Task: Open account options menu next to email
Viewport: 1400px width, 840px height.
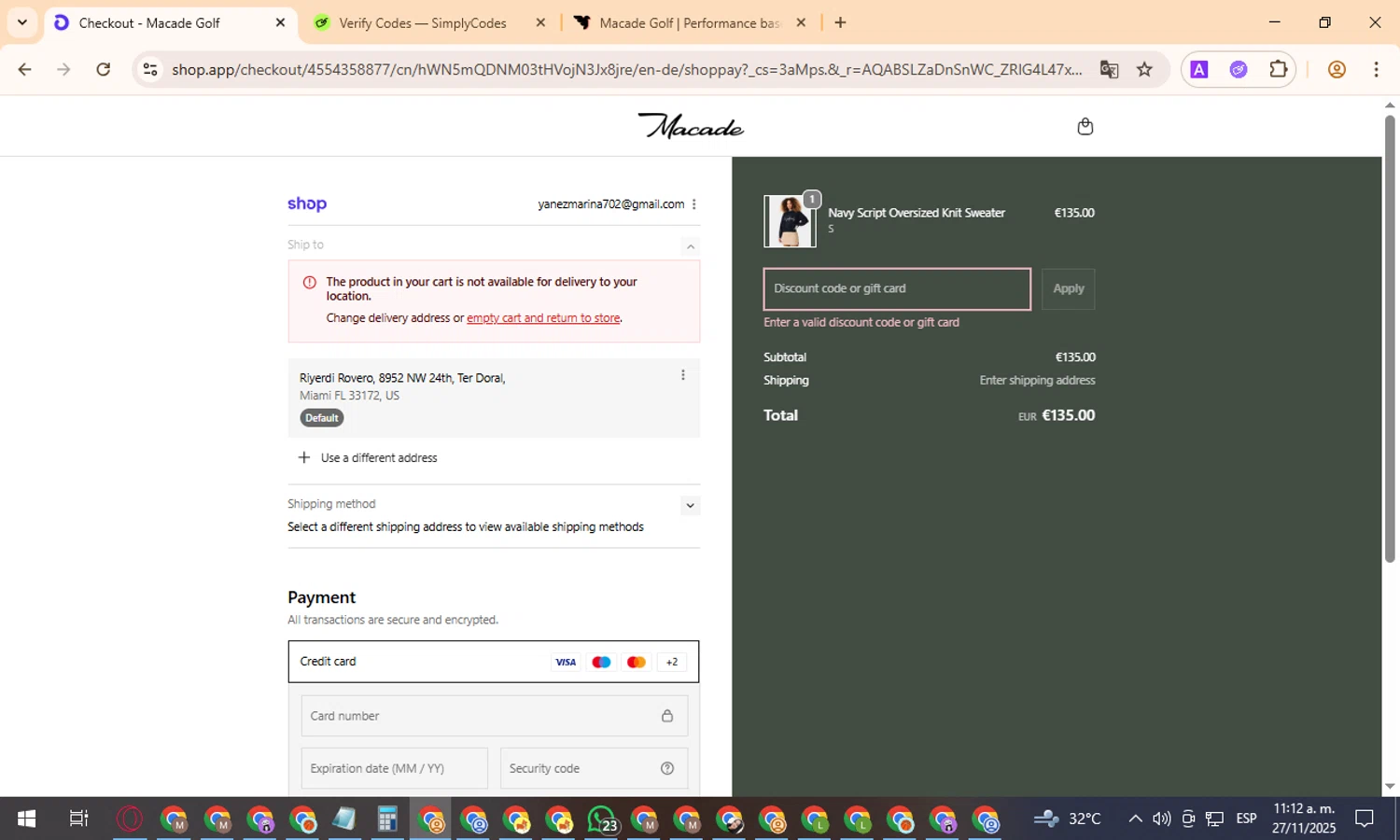Action: click(693, 204)
